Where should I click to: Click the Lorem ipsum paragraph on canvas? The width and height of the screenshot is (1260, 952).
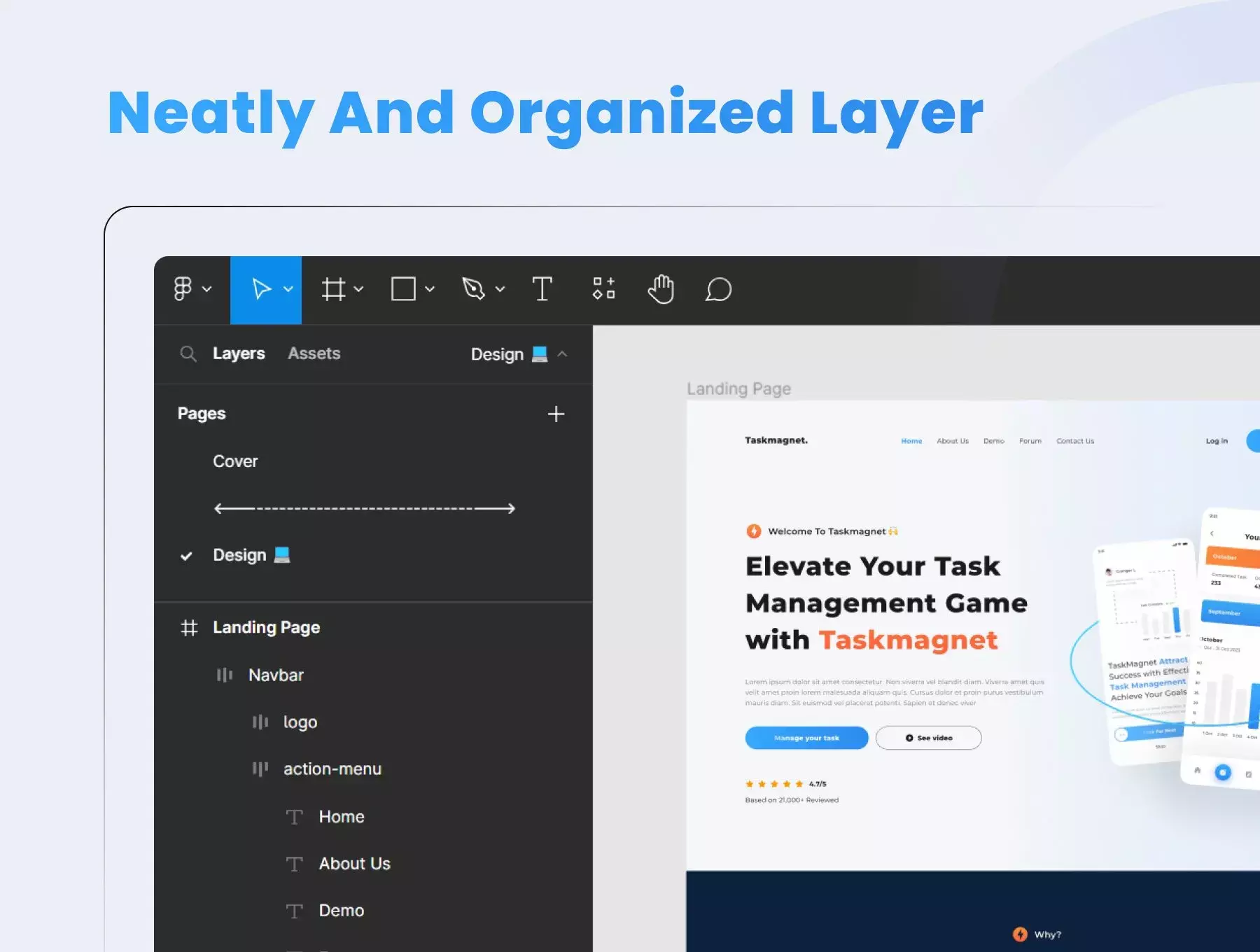pos(895,692)
